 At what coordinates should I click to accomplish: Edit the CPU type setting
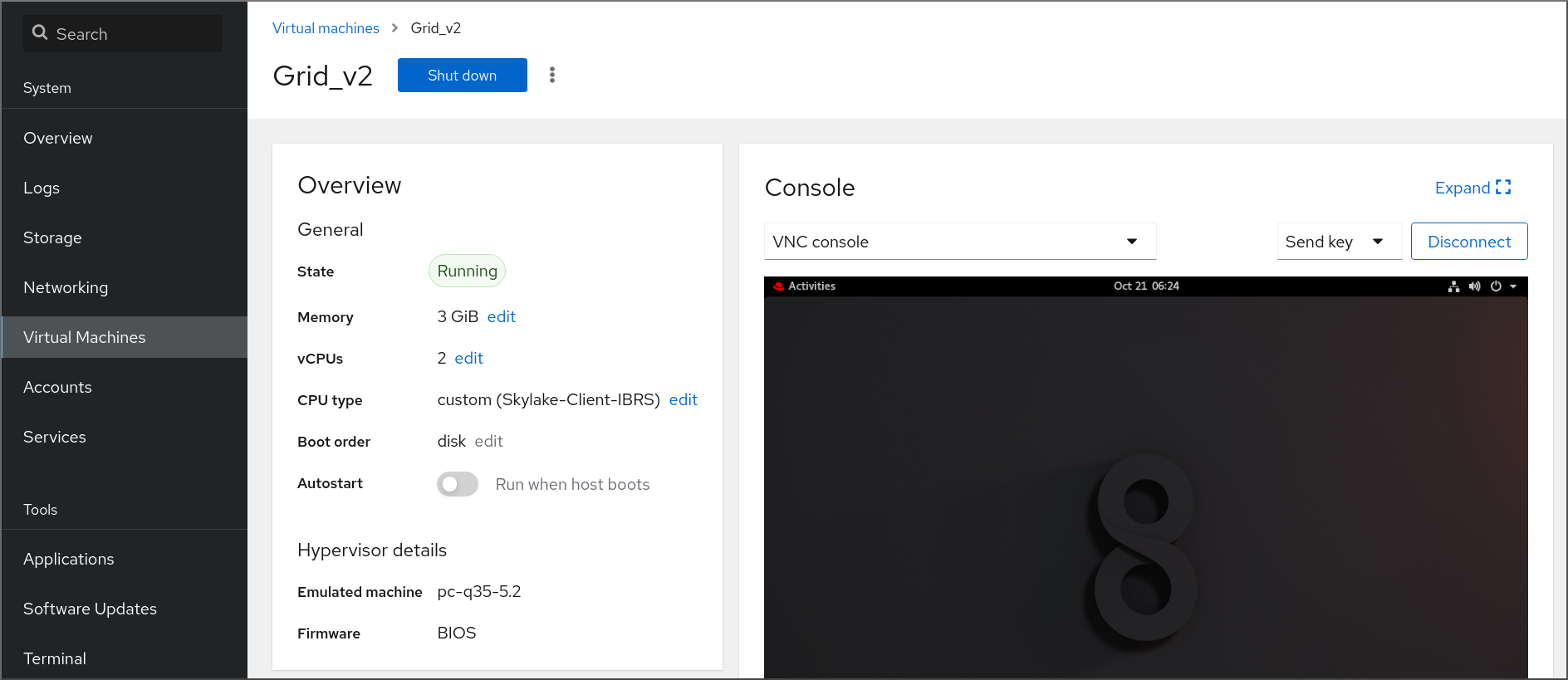[683, 399]
